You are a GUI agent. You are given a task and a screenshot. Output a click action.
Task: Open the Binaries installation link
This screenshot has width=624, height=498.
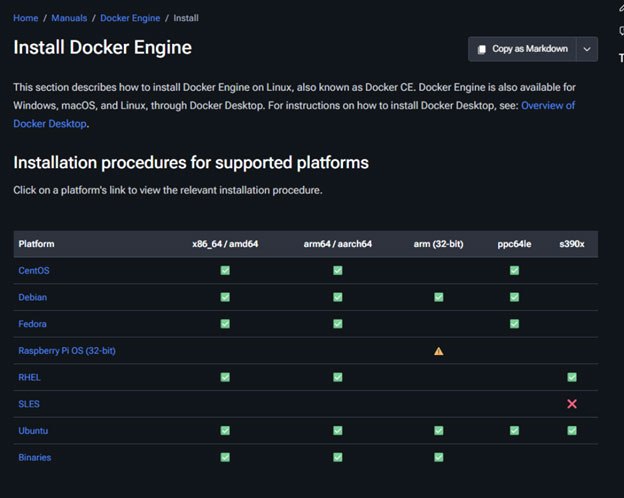(x=35, y=457)
